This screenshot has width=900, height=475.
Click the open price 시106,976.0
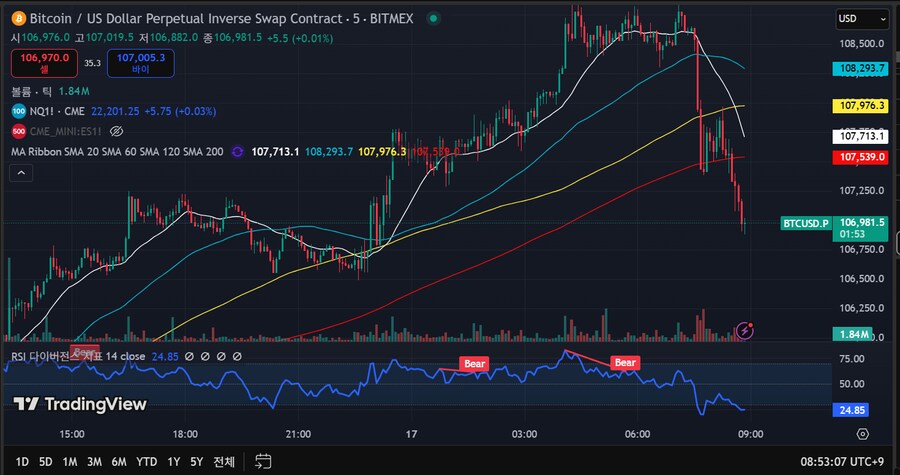pos(40,38)
